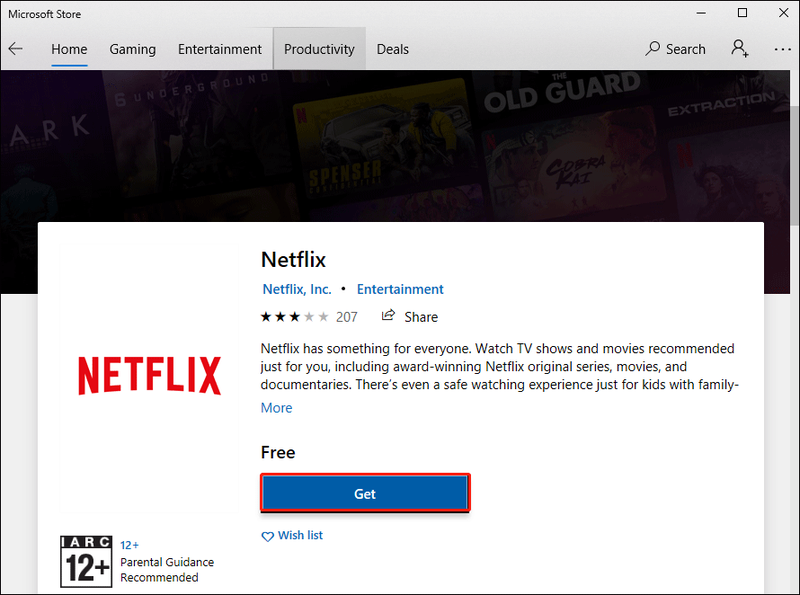This screenshot has width=800, height=595.
Task: Click the account sign-in person icon
Action: 739,48
